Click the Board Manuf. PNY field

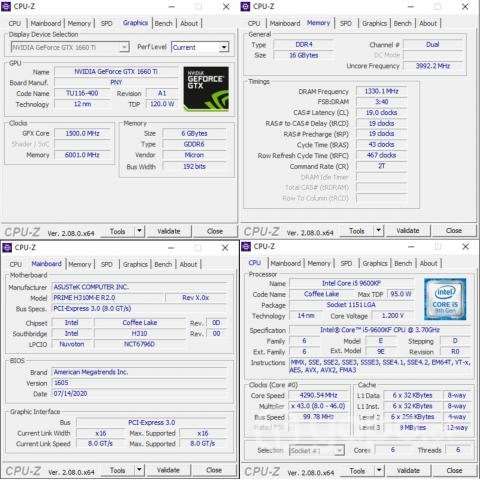[x=116, y=82]
